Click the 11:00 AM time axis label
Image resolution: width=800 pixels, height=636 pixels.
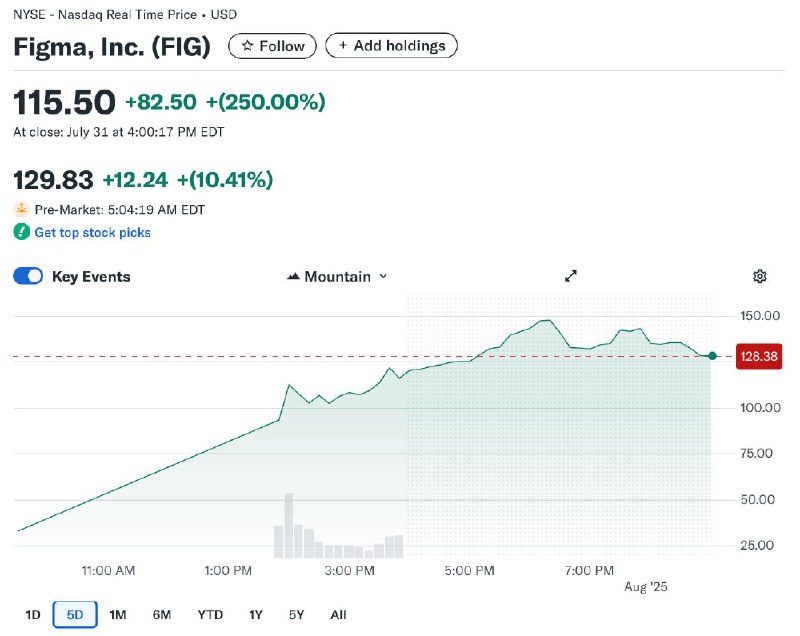tap(108, 570)
